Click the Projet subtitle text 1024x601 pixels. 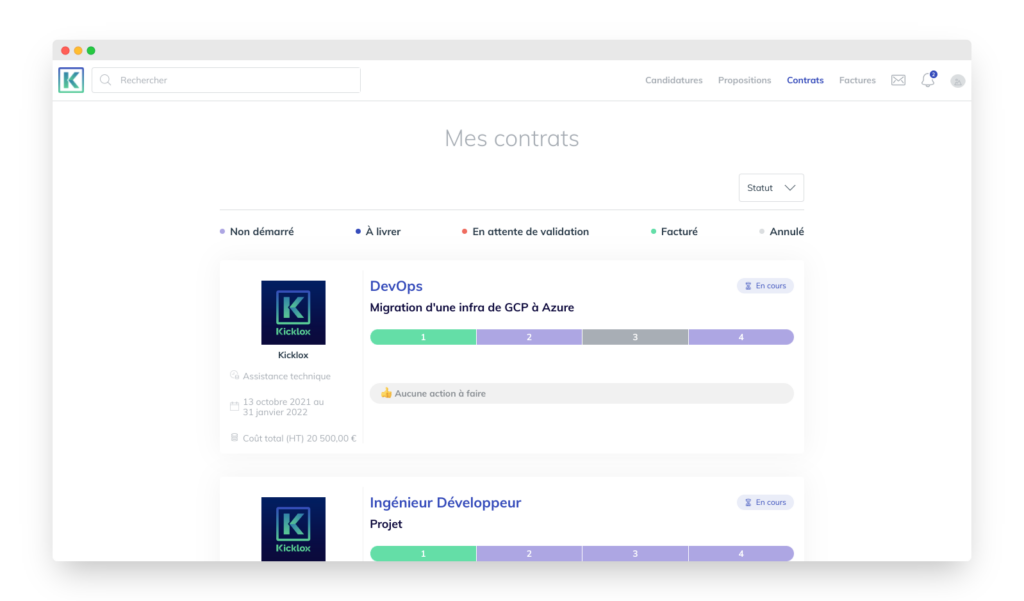click(386, 524)
